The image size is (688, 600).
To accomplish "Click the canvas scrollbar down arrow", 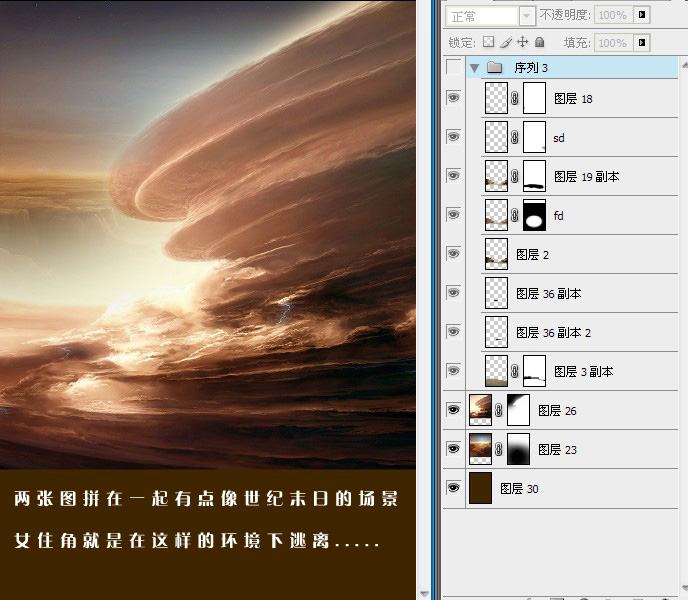I will pos(424,593).
